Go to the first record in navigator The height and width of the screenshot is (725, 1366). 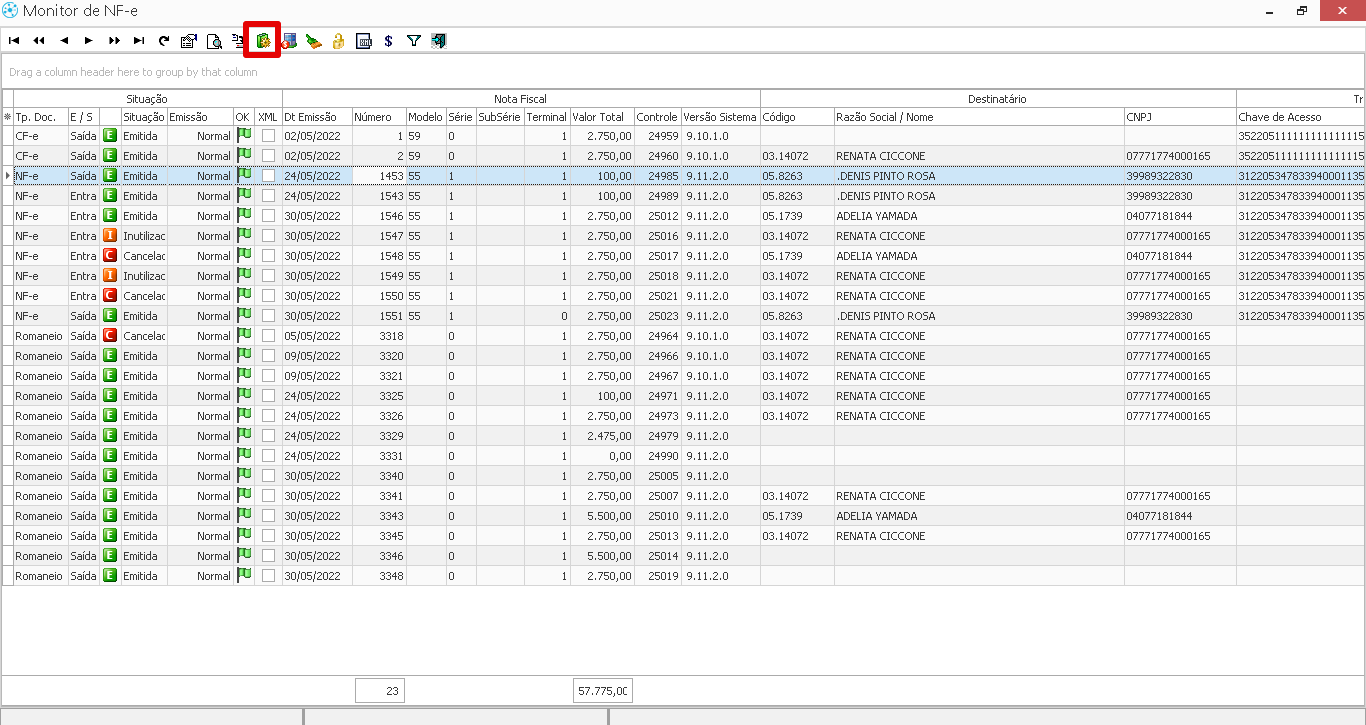[14, 41]
